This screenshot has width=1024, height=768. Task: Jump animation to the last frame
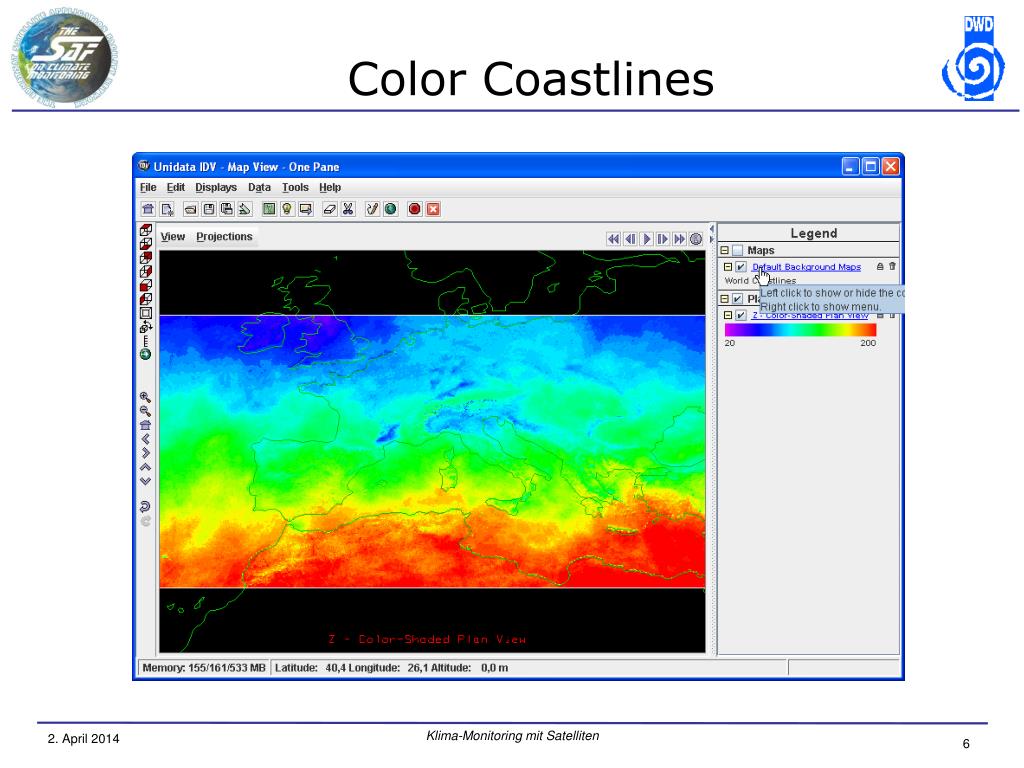click(x=680, y=239)
